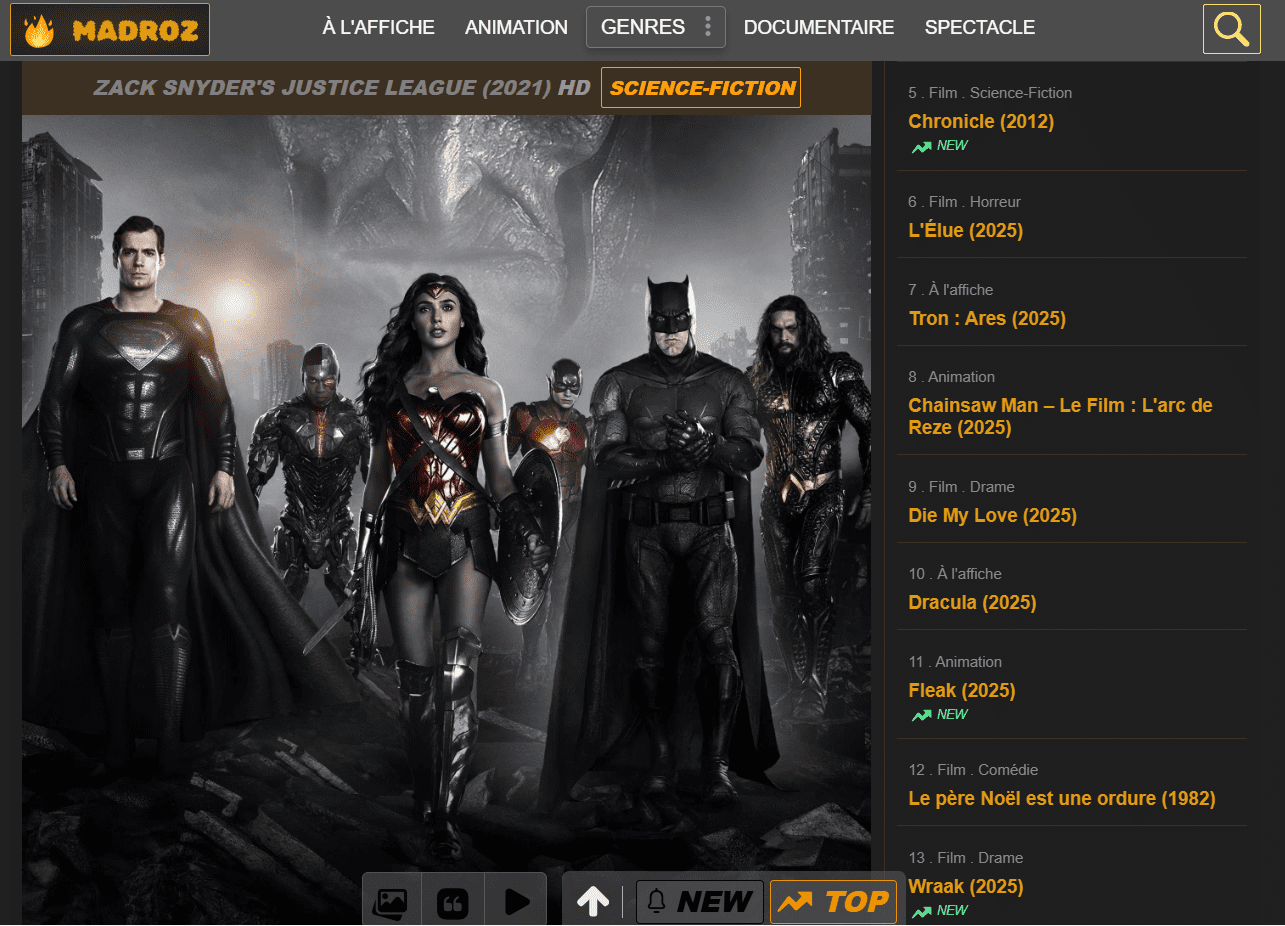Open the Dracula (2025) listing
The height and width of the screenshot is (926, 1285).
point(971,602)
